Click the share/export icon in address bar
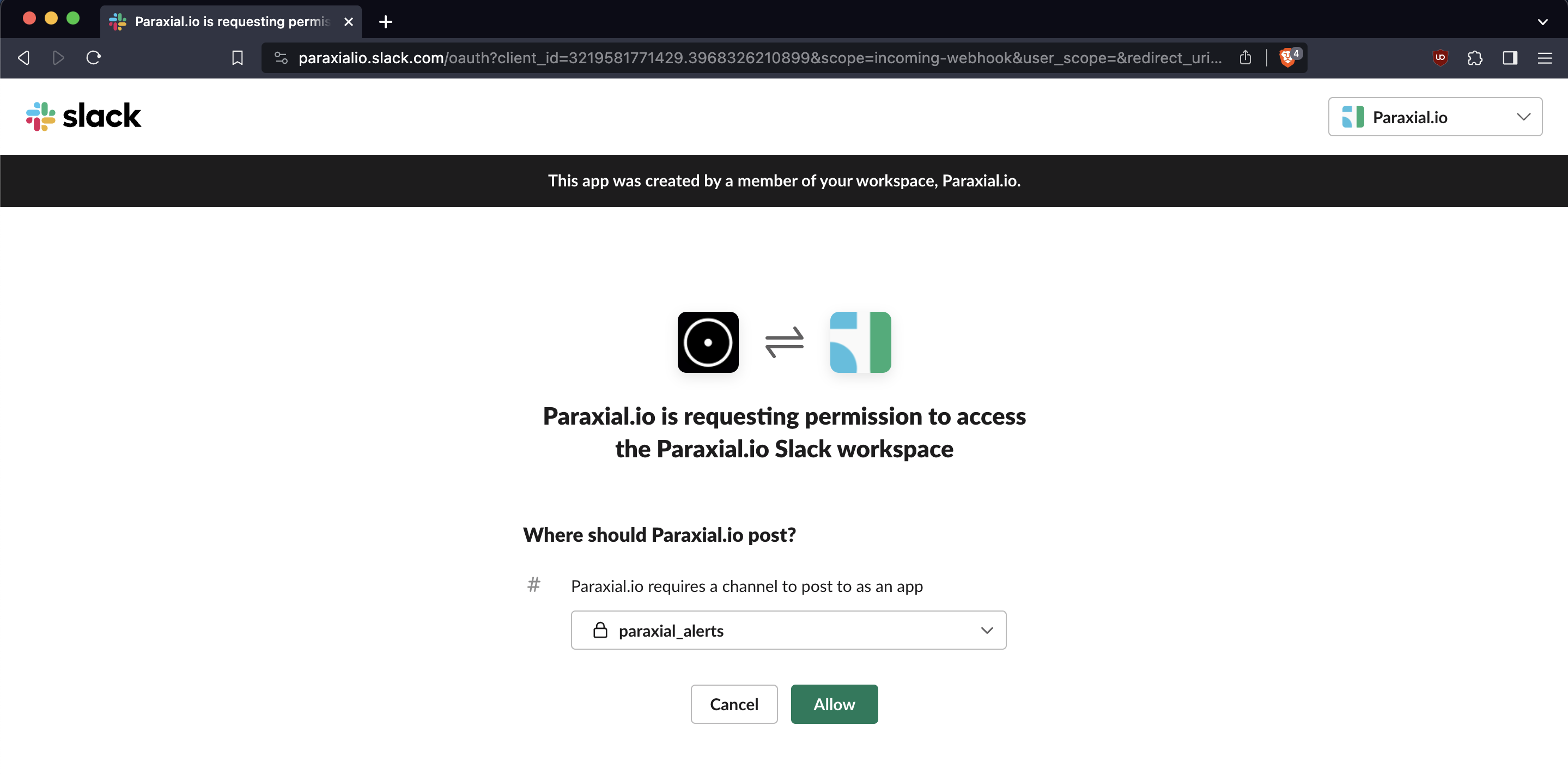 point(1245,58)
